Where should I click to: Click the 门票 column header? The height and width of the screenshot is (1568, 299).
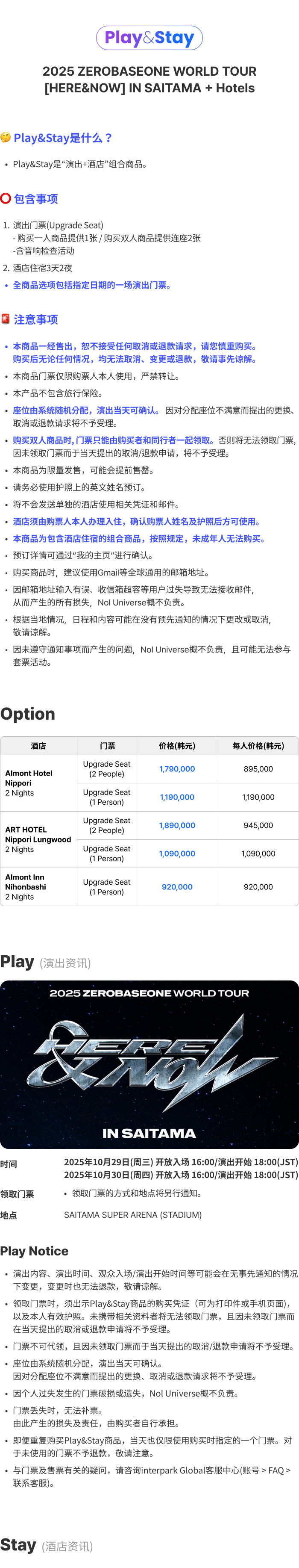[x=107, y=746]
